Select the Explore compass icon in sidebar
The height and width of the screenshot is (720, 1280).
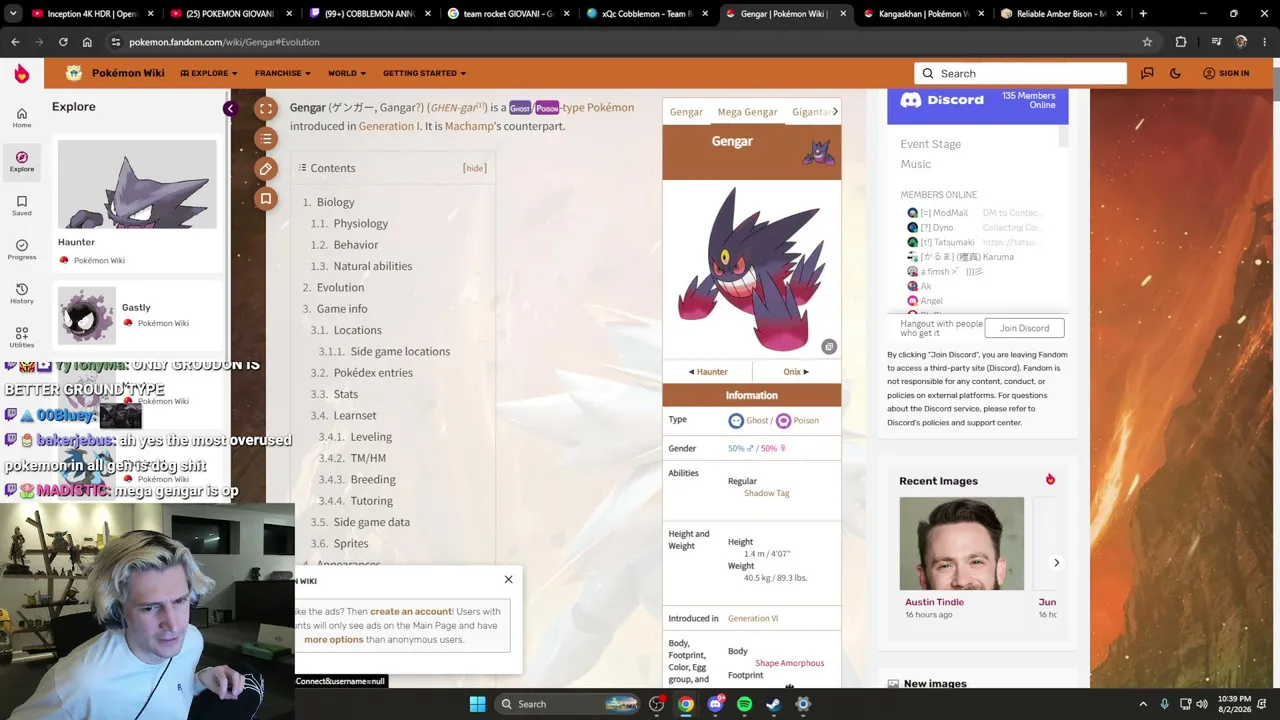click(x=22, y=161)
